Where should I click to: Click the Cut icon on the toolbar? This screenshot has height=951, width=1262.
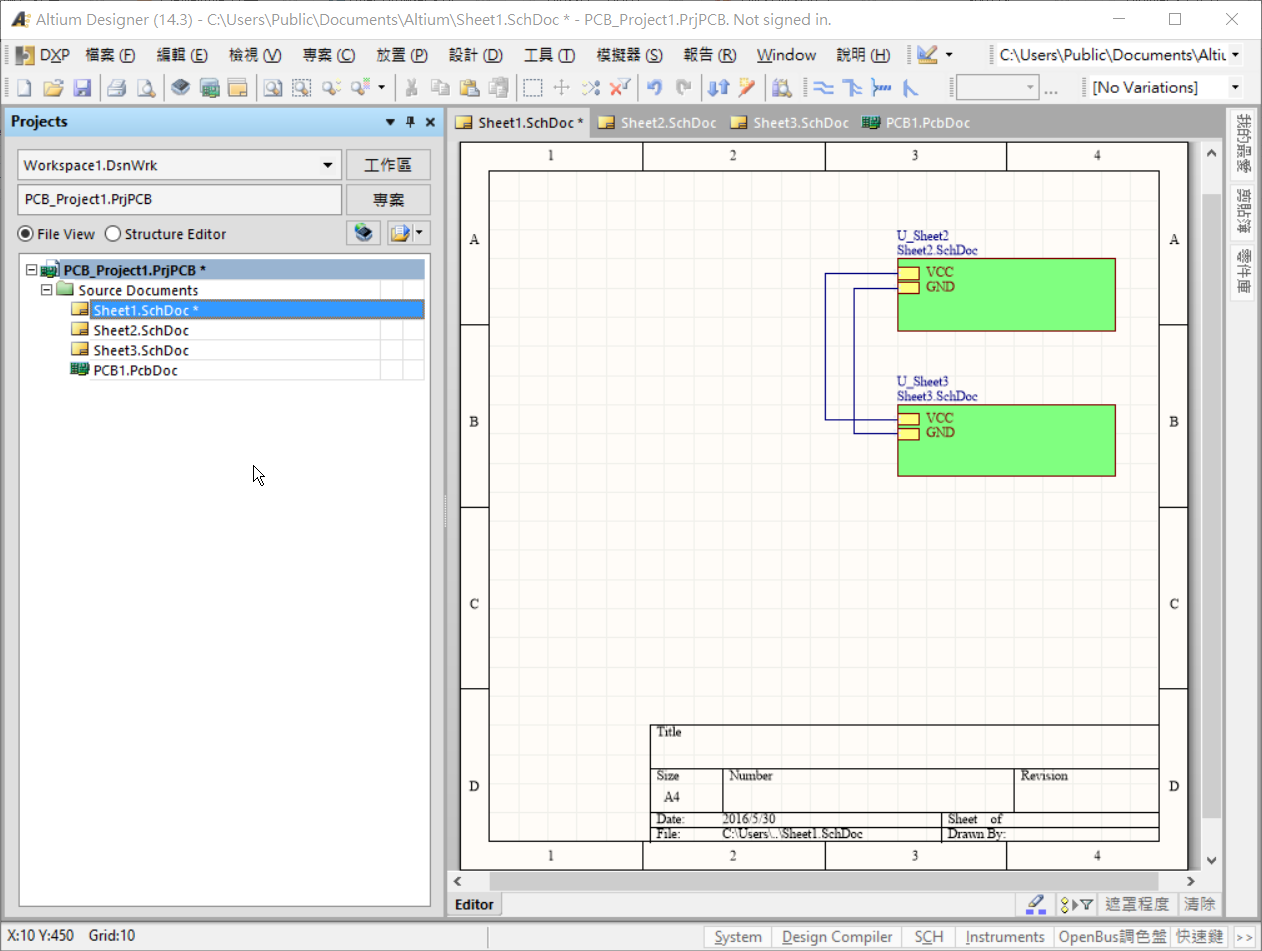412,87
